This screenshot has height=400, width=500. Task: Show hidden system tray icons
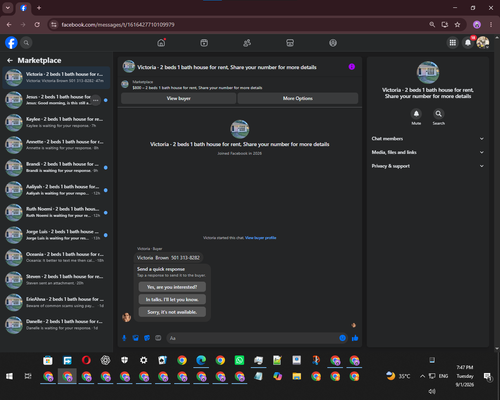point(422,376)
